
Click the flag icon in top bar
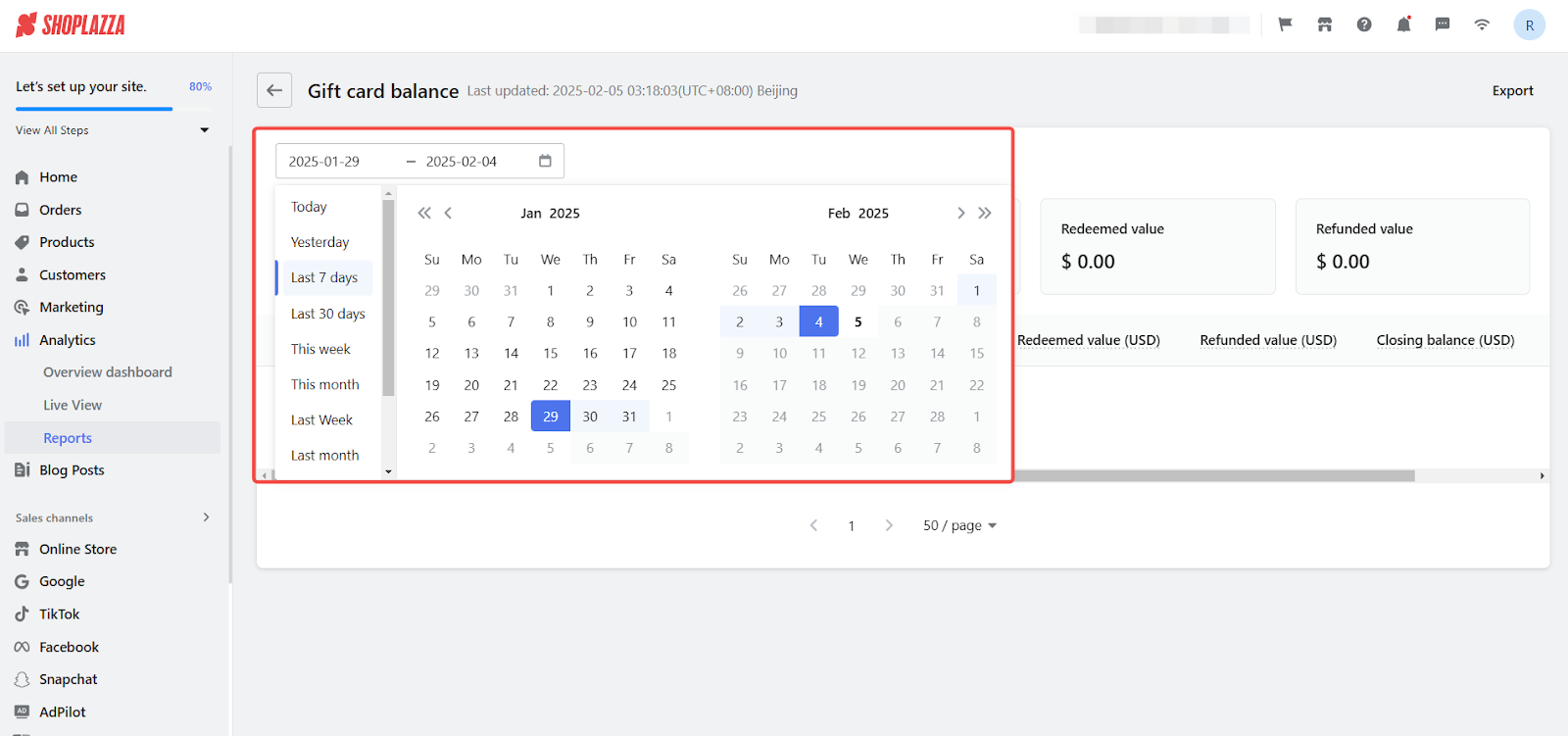(1285, 25)
